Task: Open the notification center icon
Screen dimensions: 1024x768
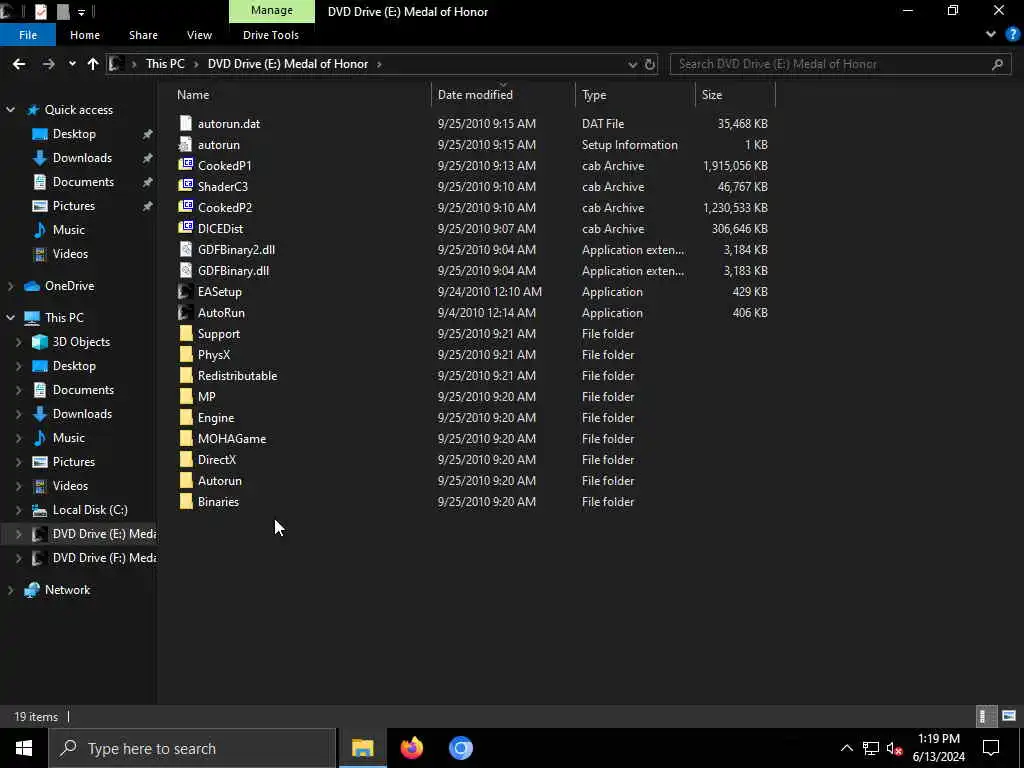Action: coord(991,748)
